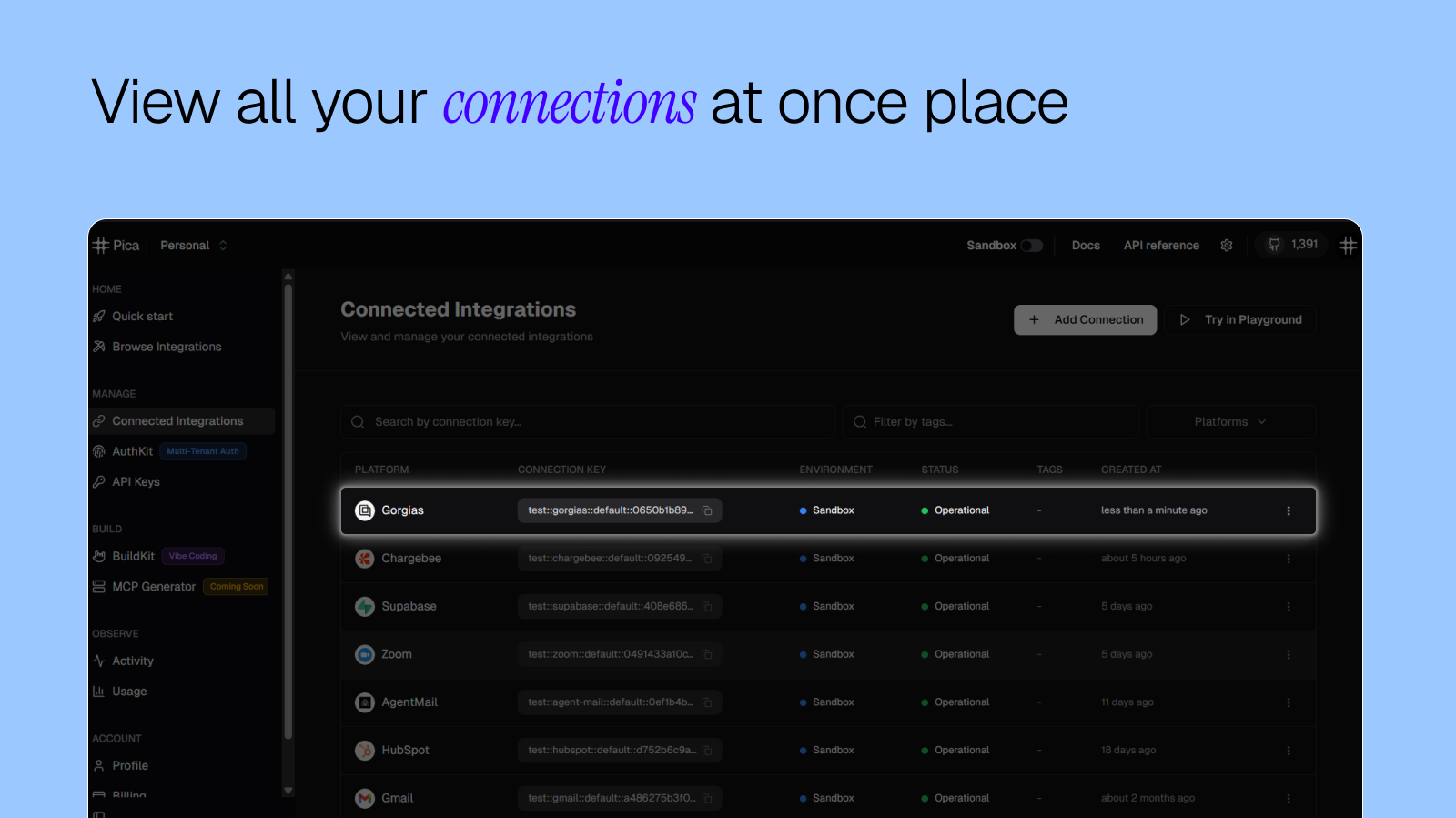Click 'less than a minute ago' timestamp

[x=1154, y=510]
